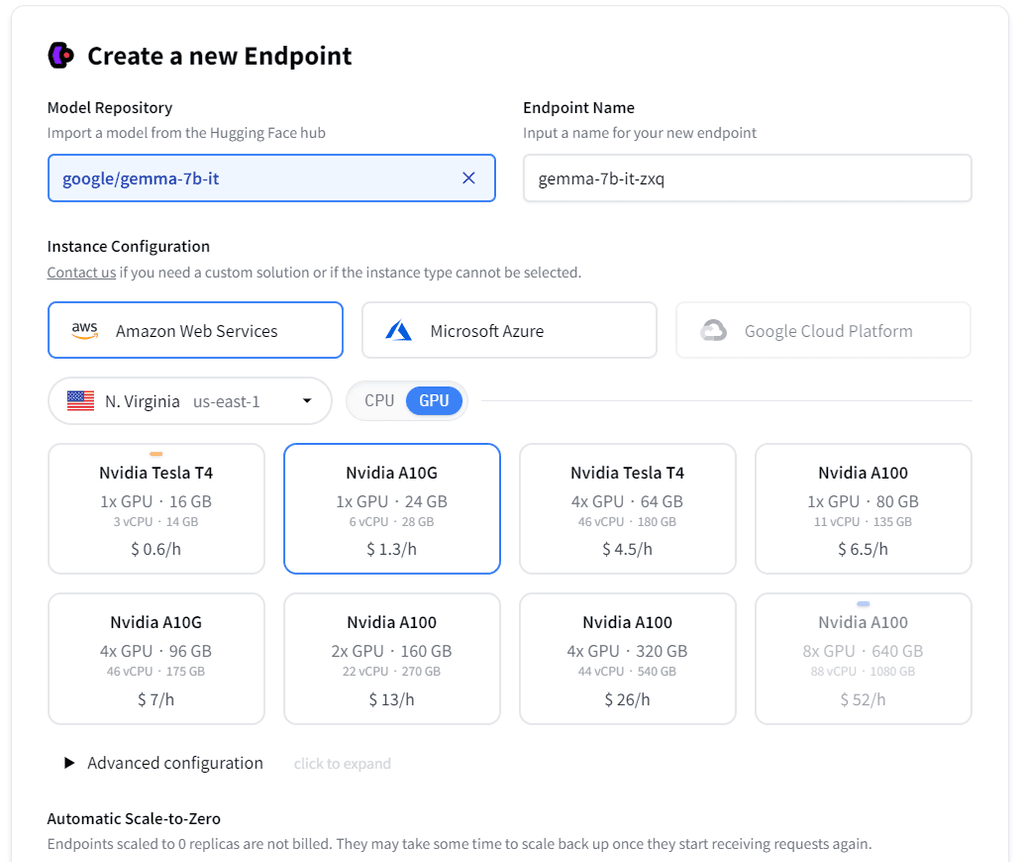The width and height of the screenshot is (1024, 862).
Task: Choose Microsoft Azure as the provider
Action: [509, 329]
